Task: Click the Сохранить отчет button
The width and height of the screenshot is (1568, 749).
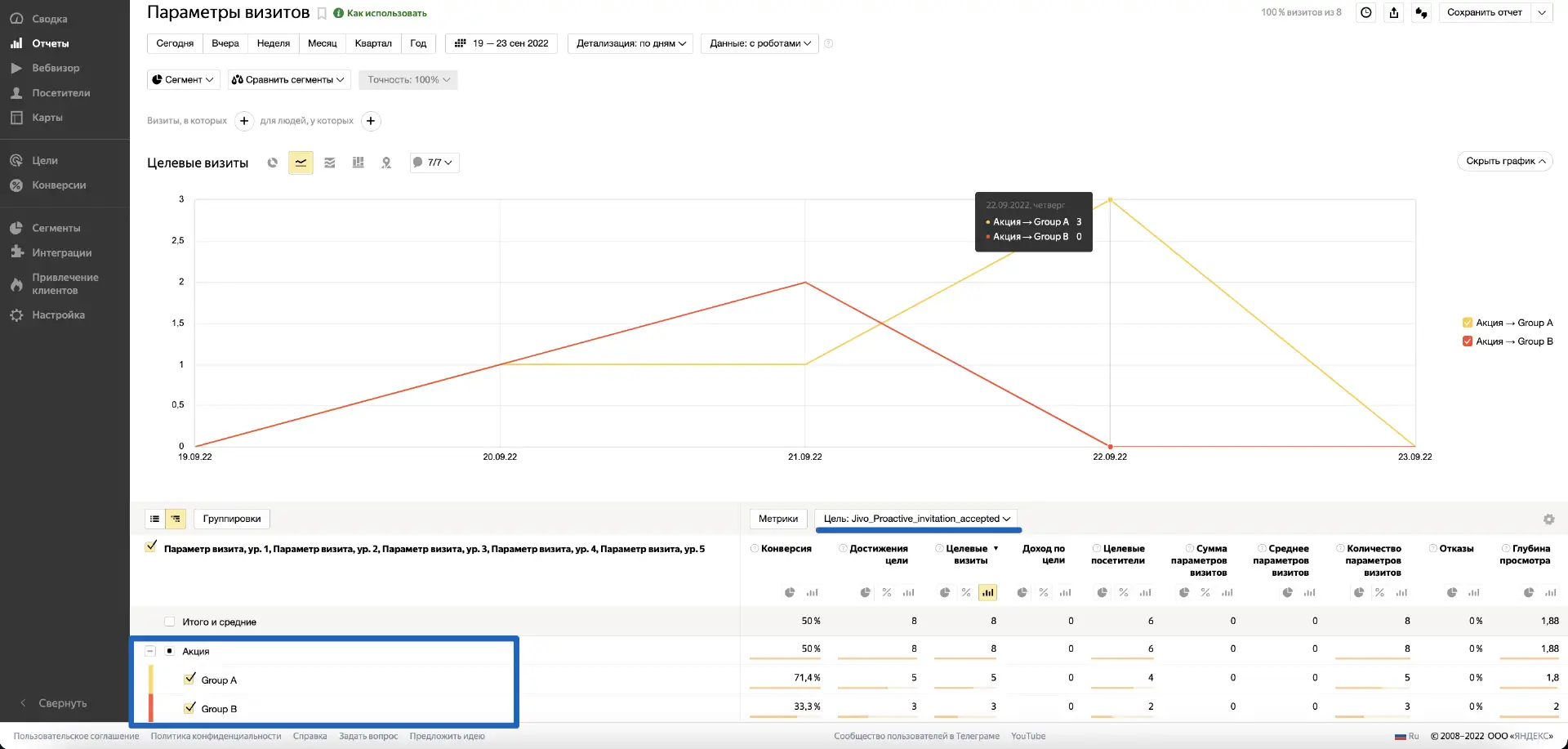Action: coord(1484,12)
